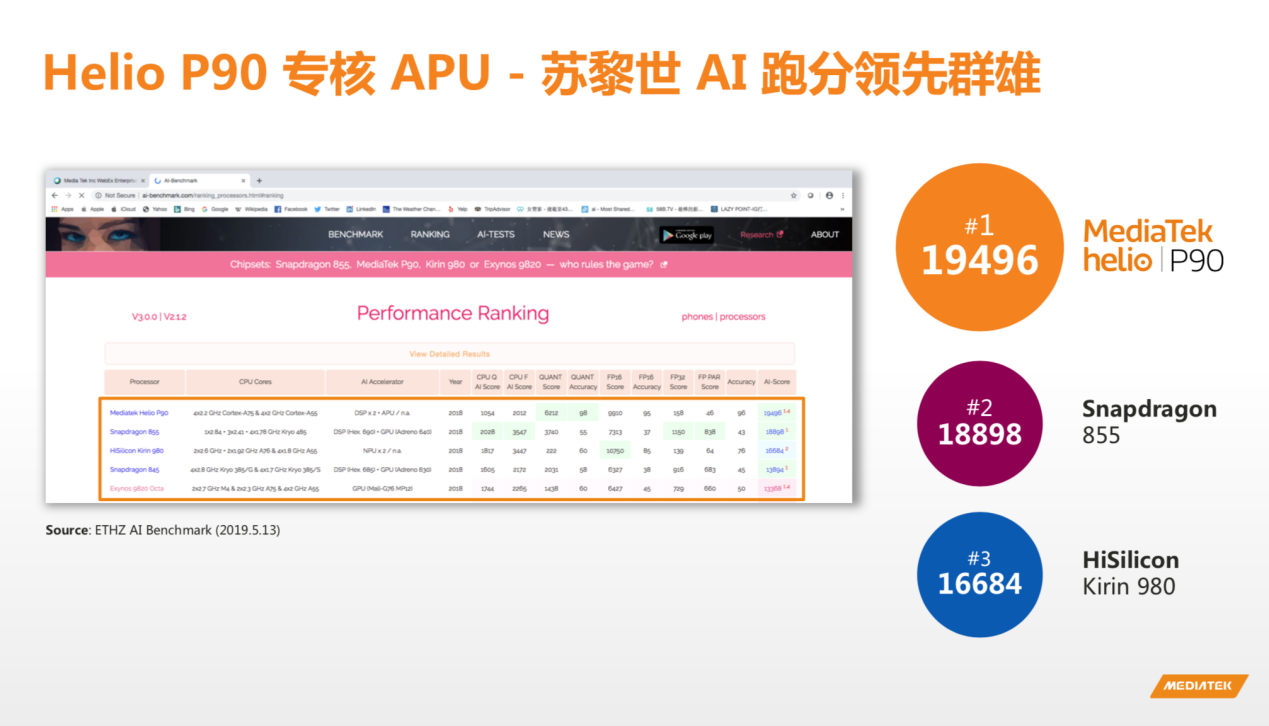Open the iCloud bookmark

[123, 209]
